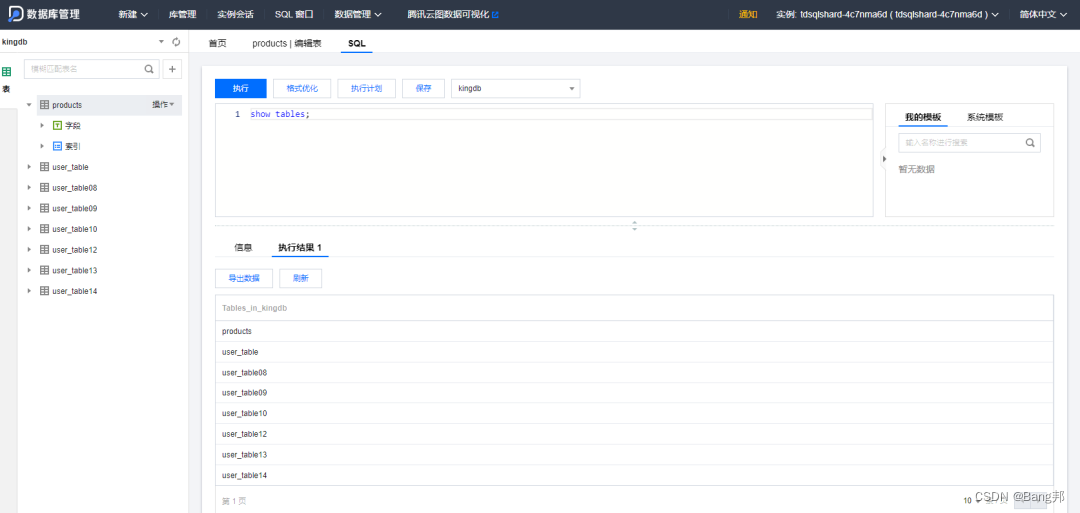Refresh the kingdb database list icon
This screenshot has height=513, width=1080.
[x=176, y=42]
